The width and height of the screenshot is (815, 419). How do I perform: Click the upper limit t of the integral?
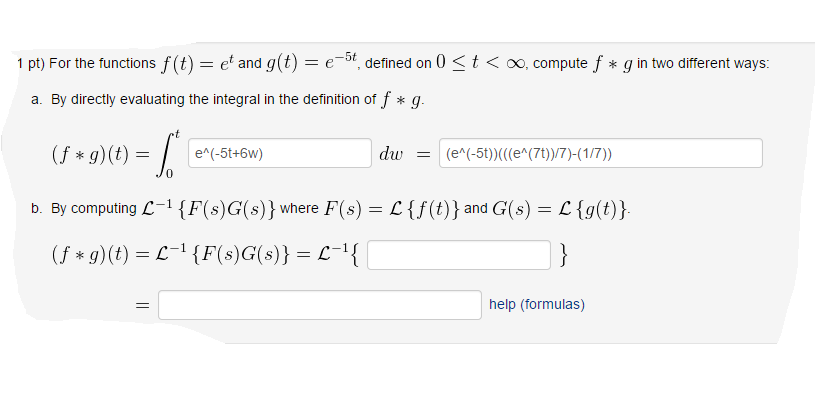click(x=175, y=132)
